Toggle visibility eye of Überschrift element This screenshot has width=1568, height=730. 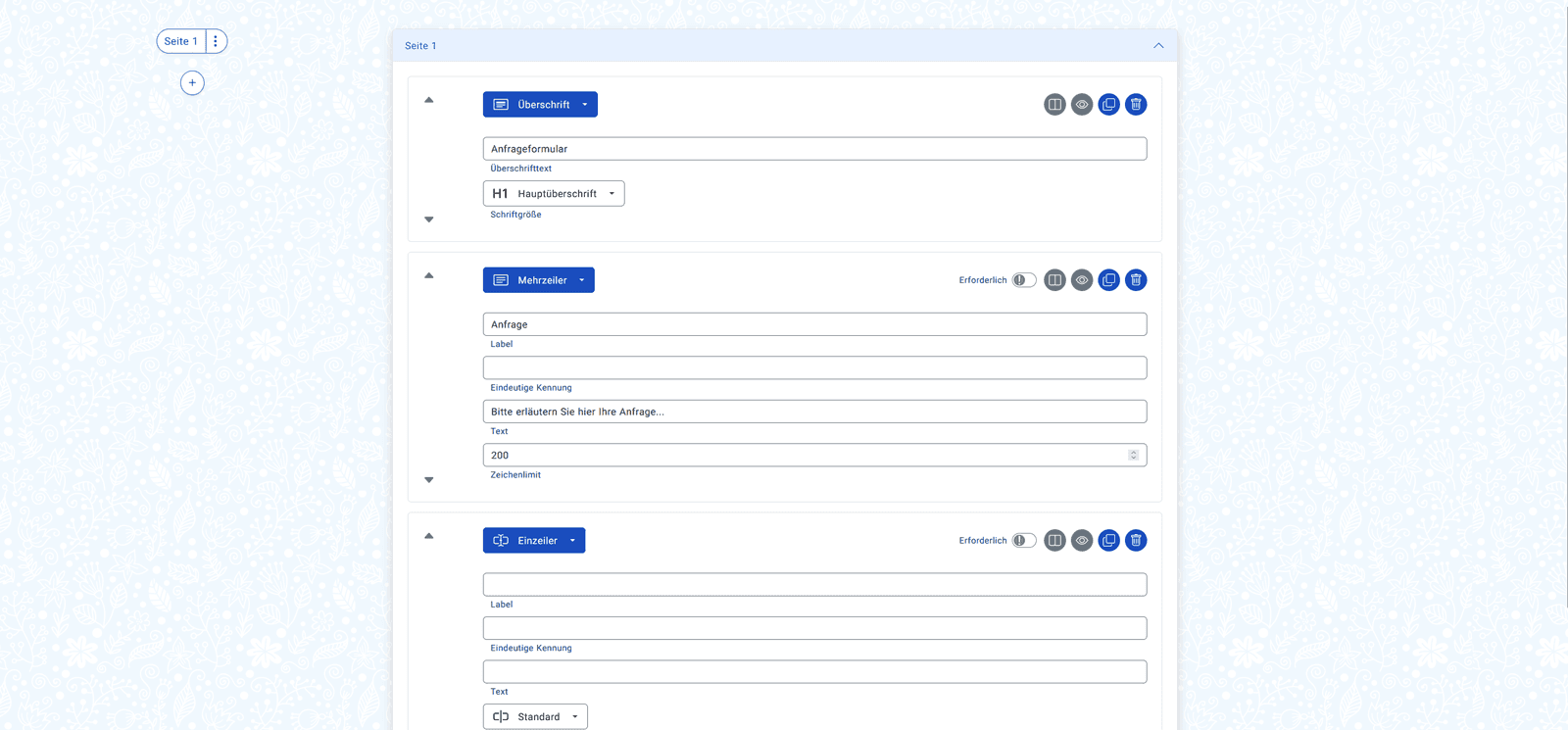1082,105
